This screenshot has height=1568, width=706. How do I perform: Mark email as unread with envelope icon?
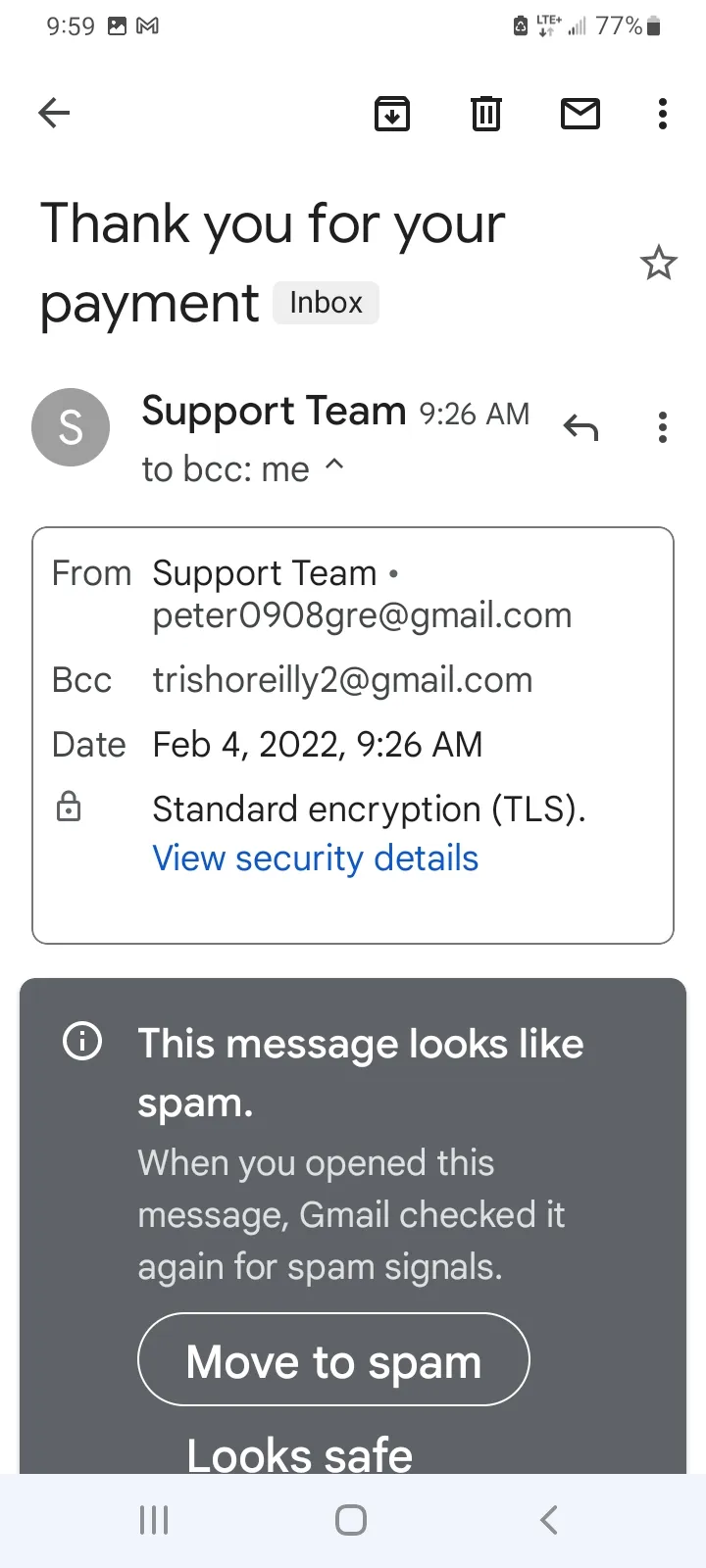tap(580, 114)
